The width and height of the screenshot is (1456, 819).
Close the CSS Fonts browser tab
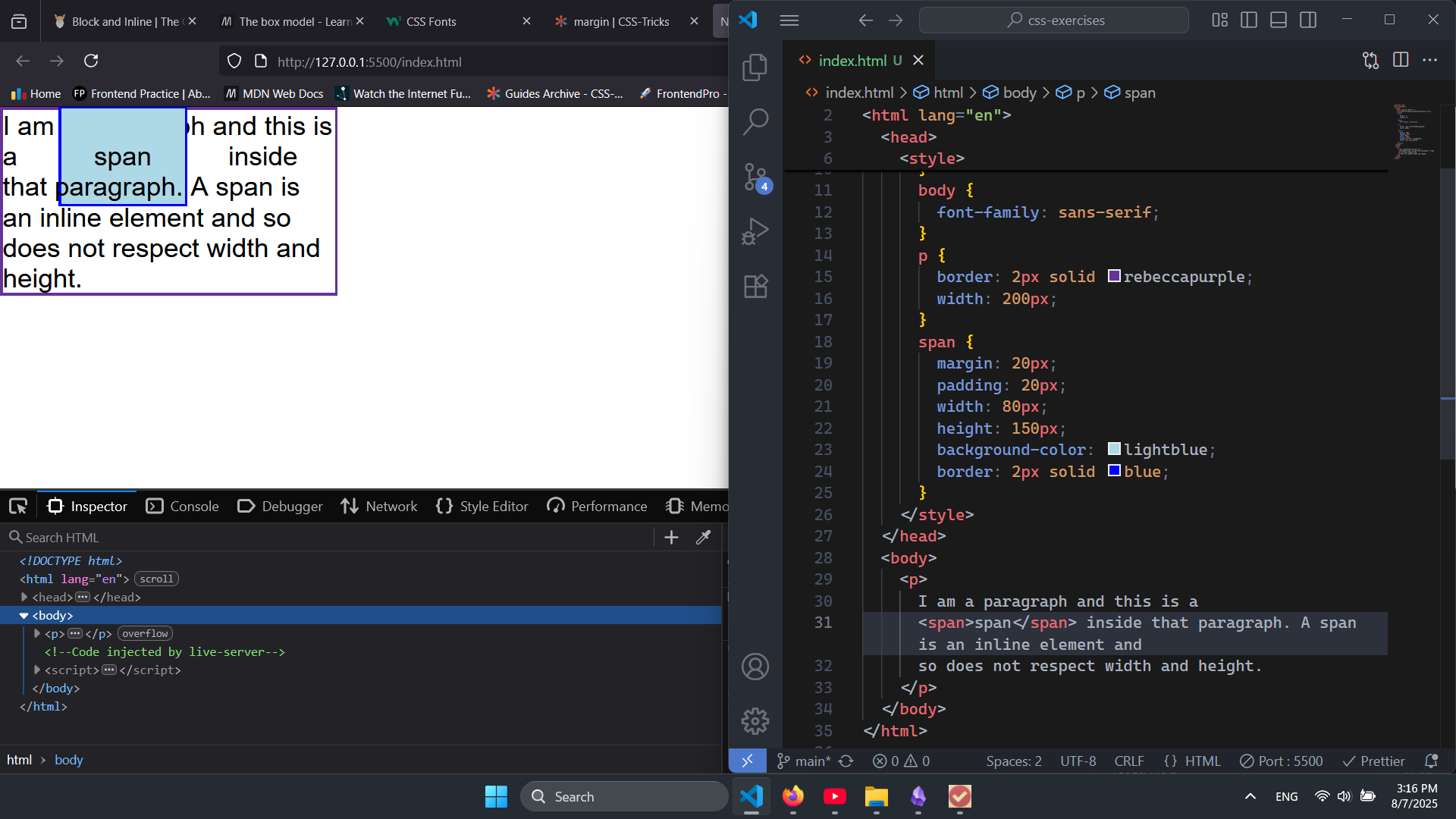526,21
